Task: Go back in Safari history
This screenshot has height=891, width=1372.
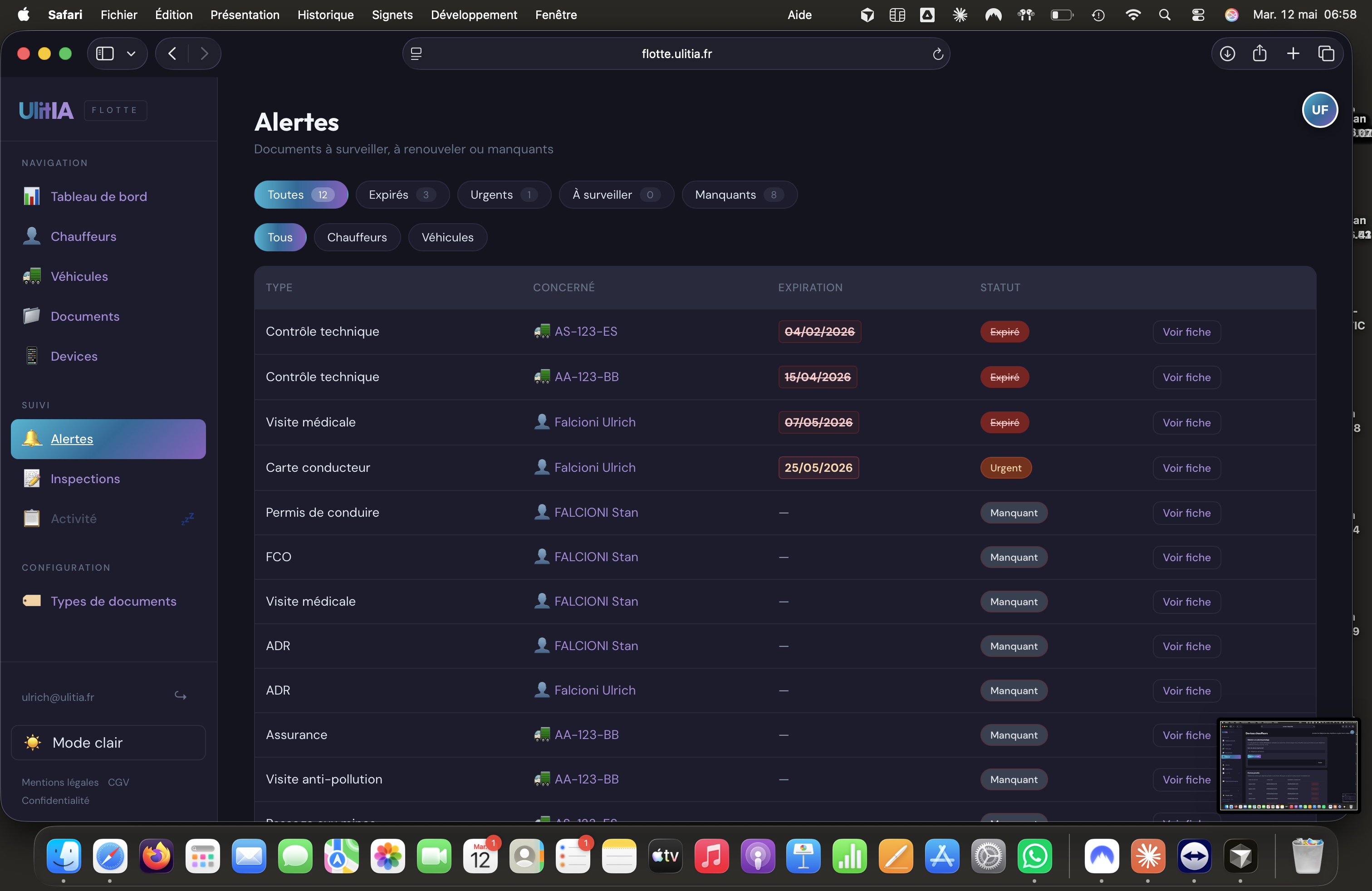Action: pyautogui.click(x=172, y=54)
